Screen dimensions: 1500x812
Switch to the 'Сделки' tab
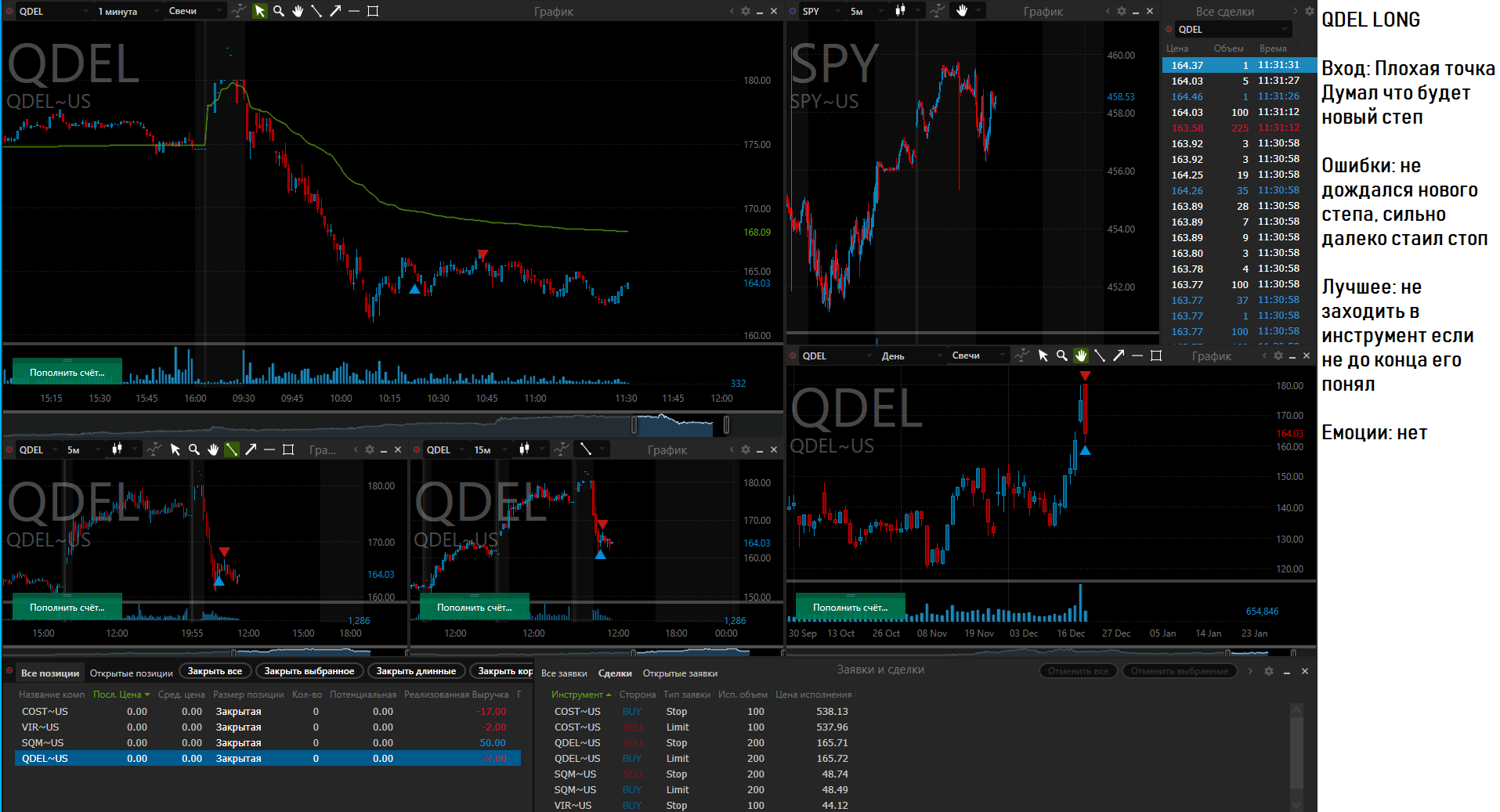click(x=615, y=673)
